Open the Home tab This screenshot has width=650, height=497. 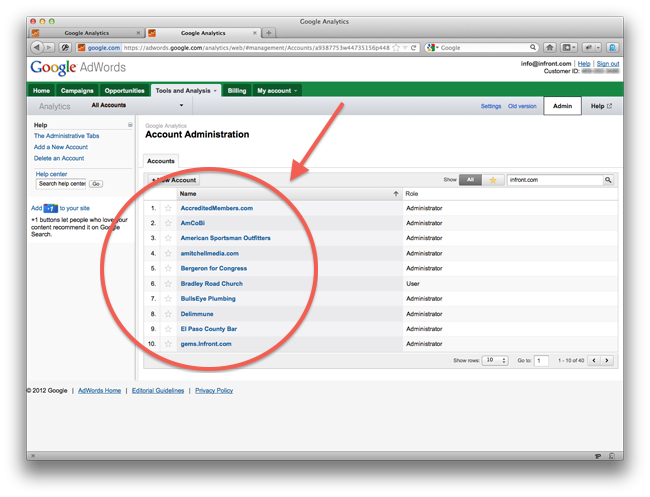coord(41,90)
